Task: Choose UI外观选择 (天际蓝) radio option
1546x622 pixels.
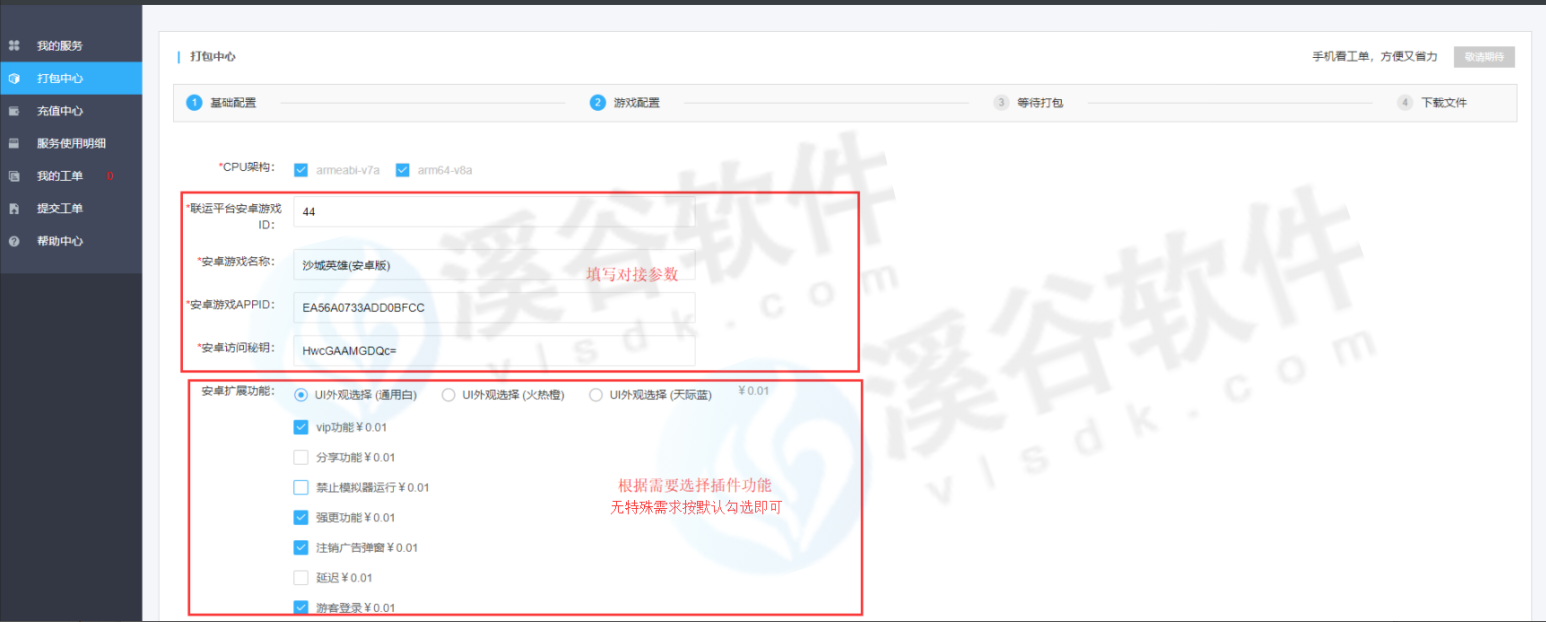Action: (596, 395)
